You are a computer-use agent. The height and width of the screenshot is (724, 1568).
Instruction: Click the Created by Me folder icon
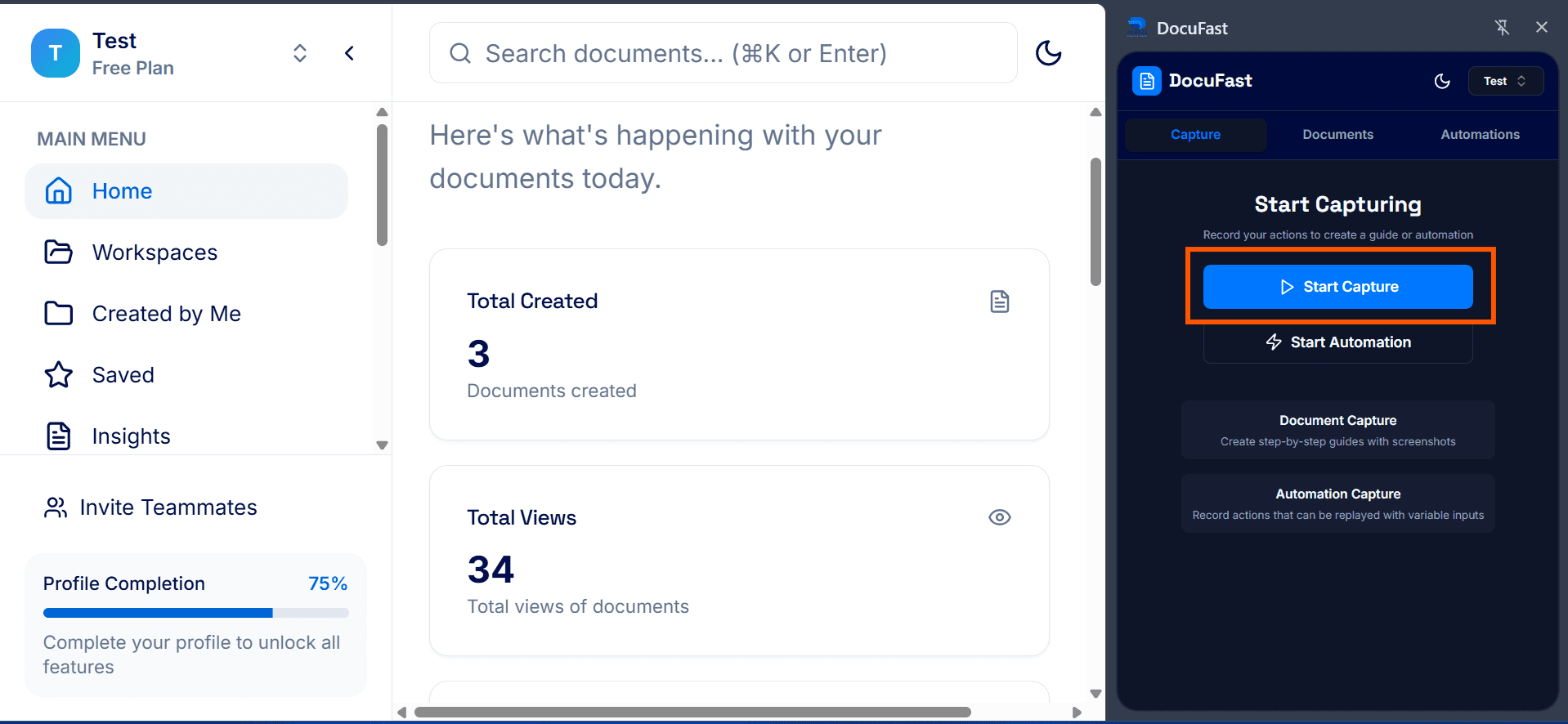tap(58, 313)
